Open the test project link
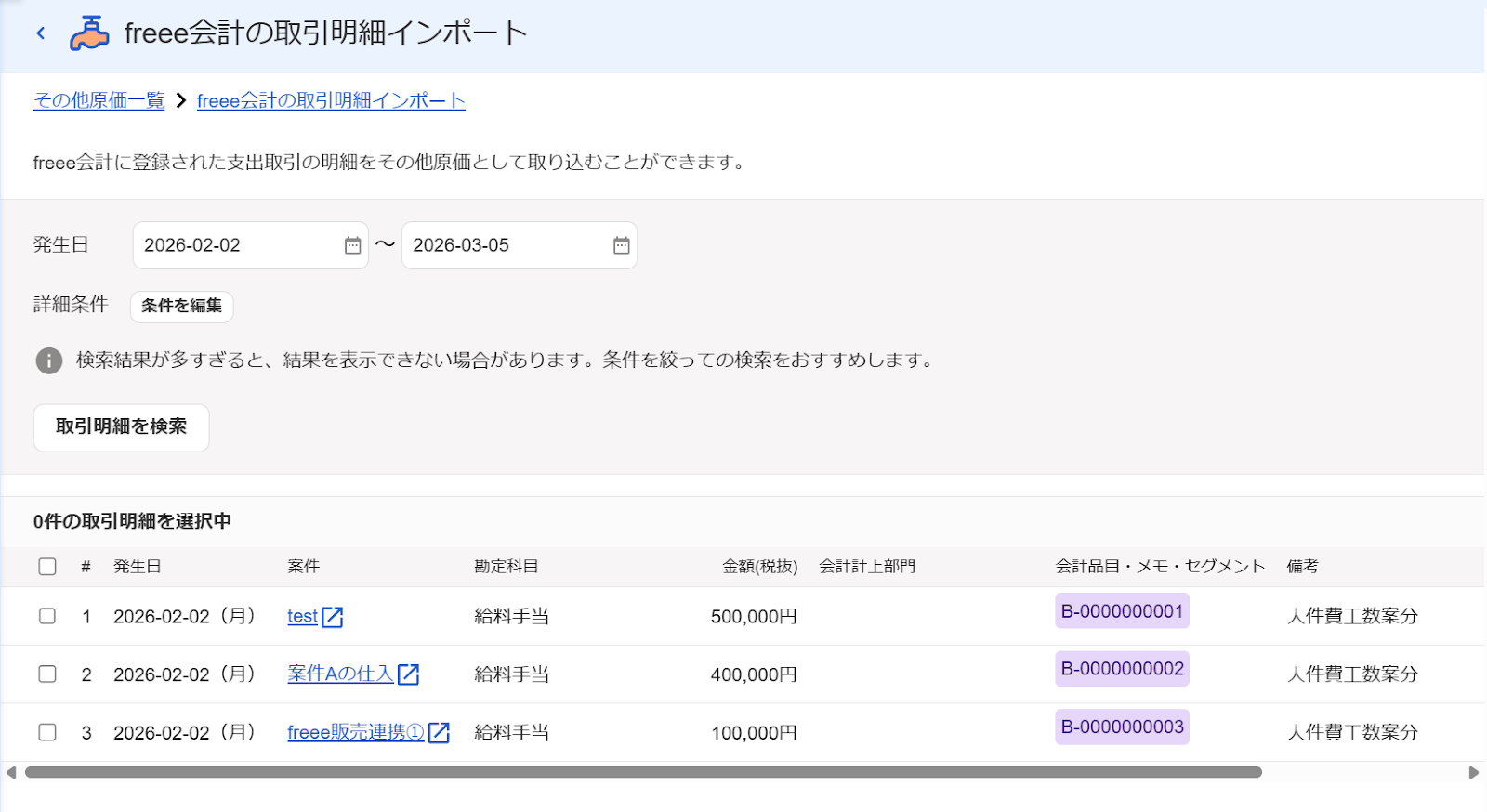The height and width of the screenshot is (812, 1487). point(303,616)
